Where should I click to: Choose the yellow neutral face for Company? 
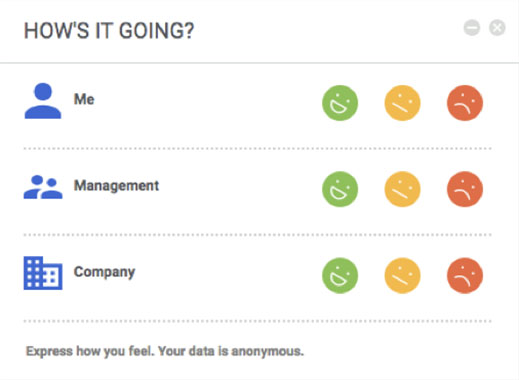point(402,275)
